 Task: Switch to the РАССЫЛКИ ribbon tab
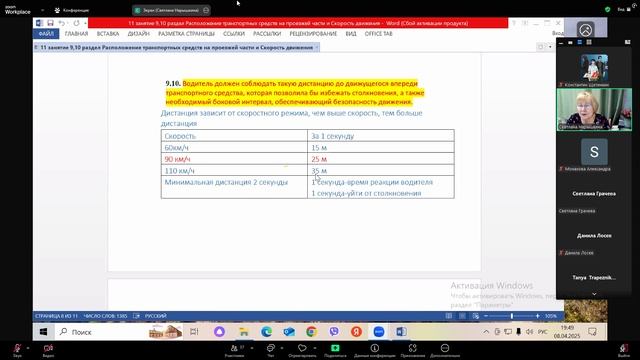267,34
